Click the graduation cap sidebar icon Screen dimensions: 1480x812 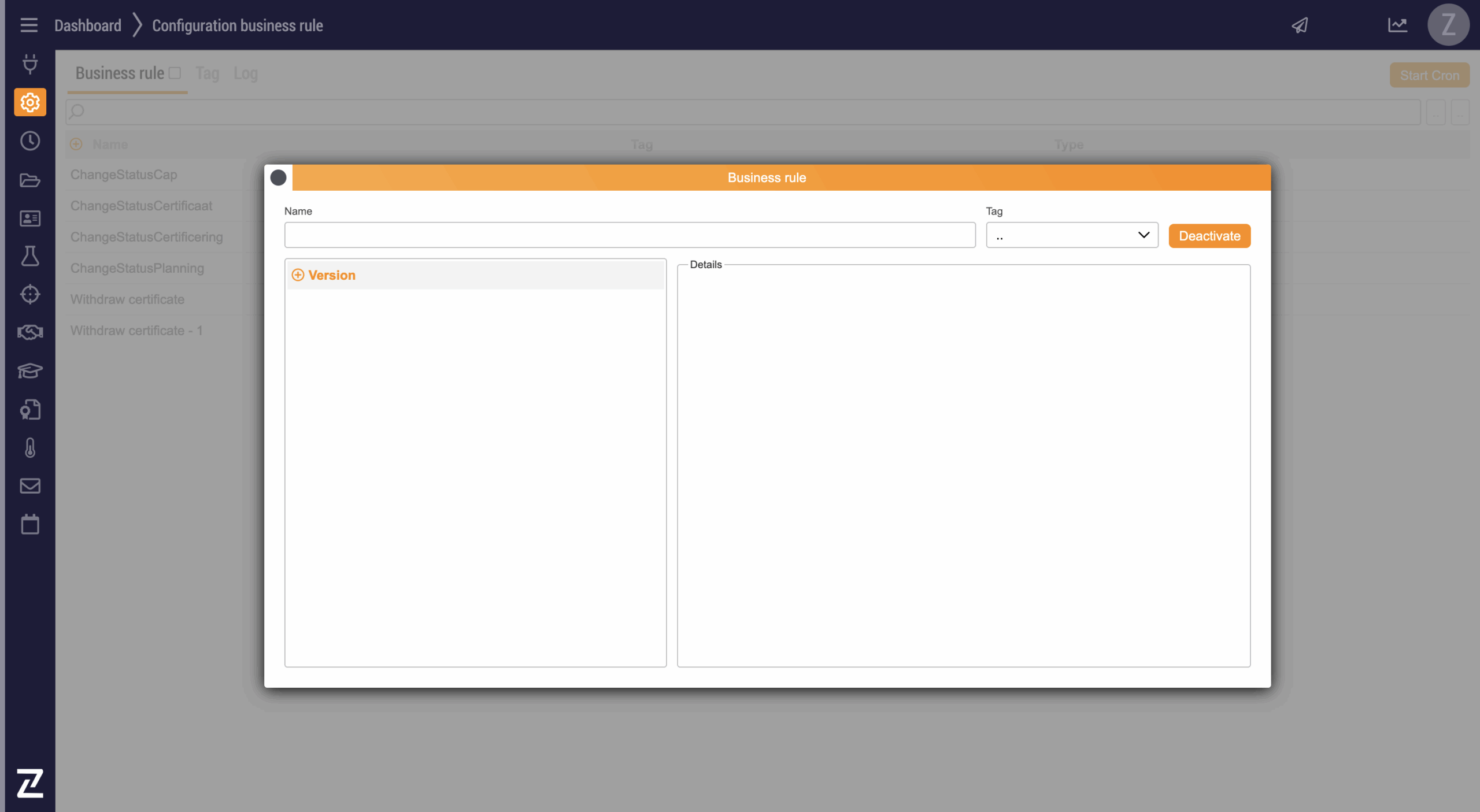30,370
